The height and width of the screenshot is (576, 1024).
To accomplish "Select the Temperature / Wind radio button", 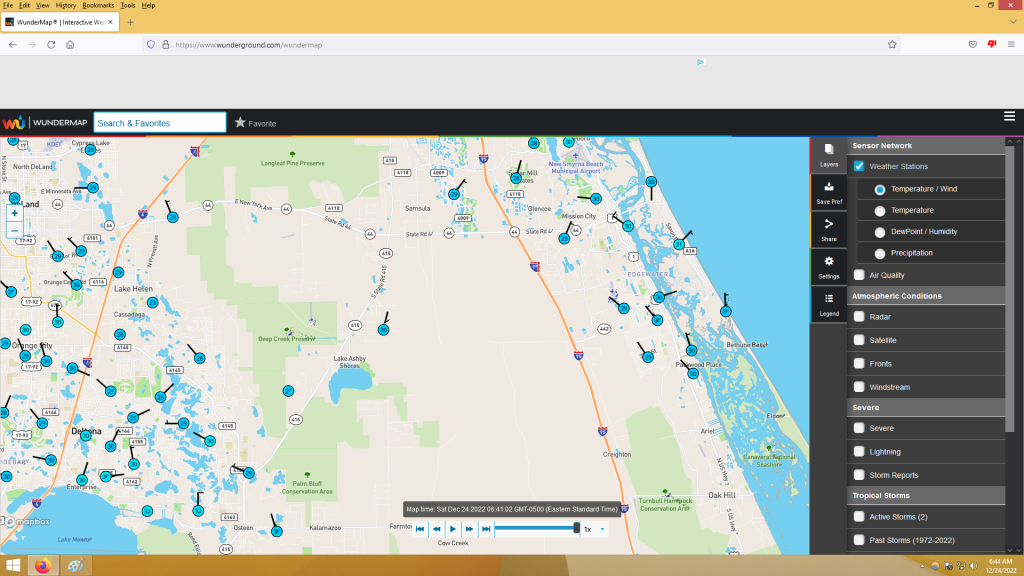I will (880, 189).
